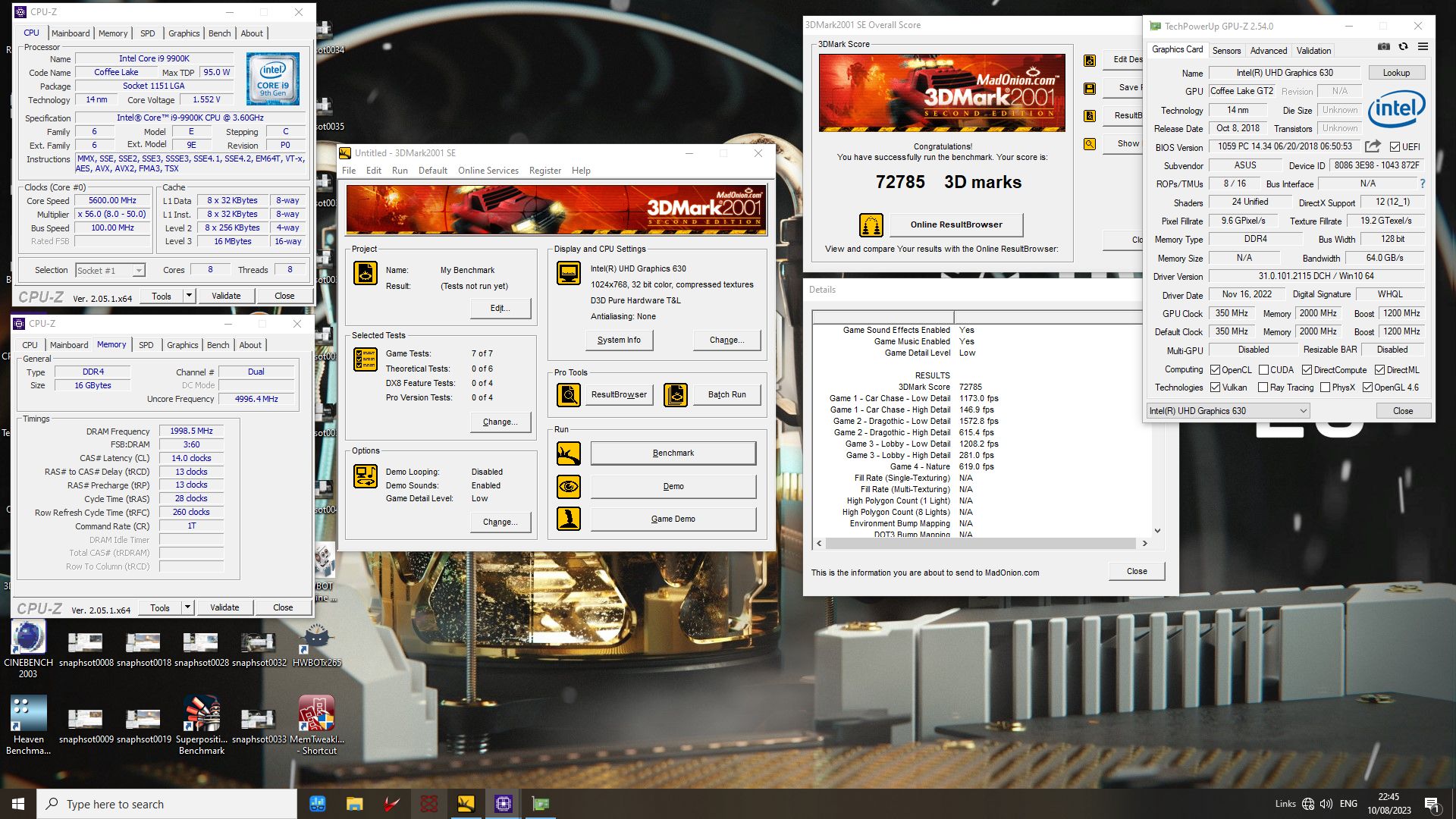This screenshot has width=1456, height=819.
Task: Click the Details scrollbar right arrow
Action: (x=1144, y=544)
